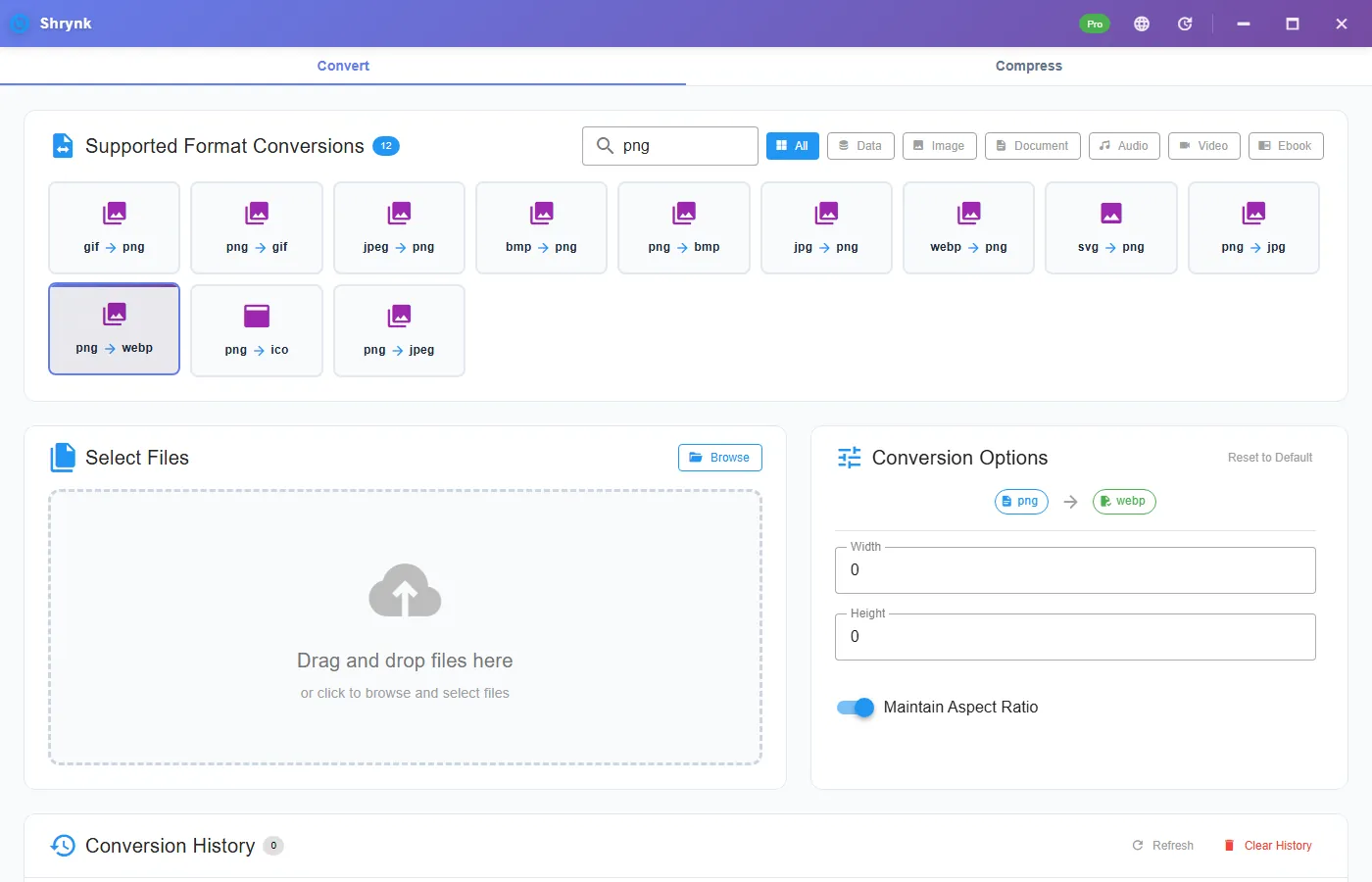Image resolution: width=1372 pixels, height=882 pixels.
Task: Pick the jpg to png conversion card
Action: click(x=826, y=227)
